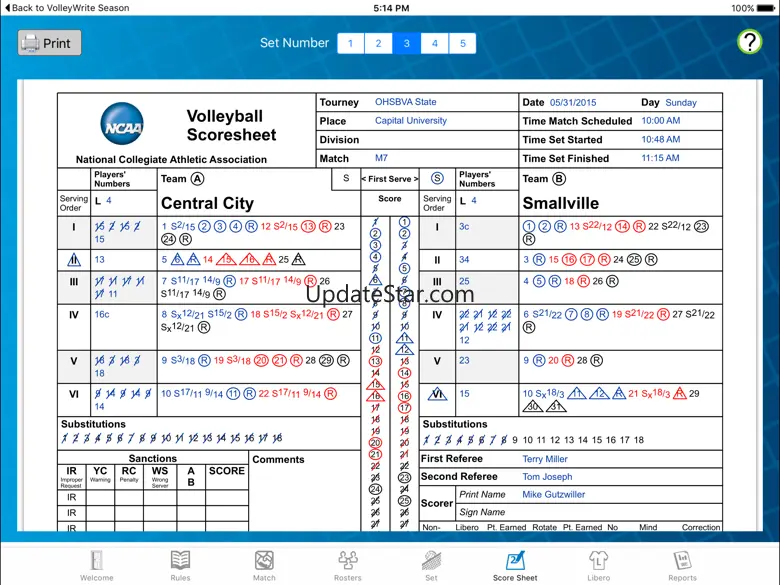Click the Sanctions header
Viewport: 780px width, 585px height.
[x=153, y=458]
